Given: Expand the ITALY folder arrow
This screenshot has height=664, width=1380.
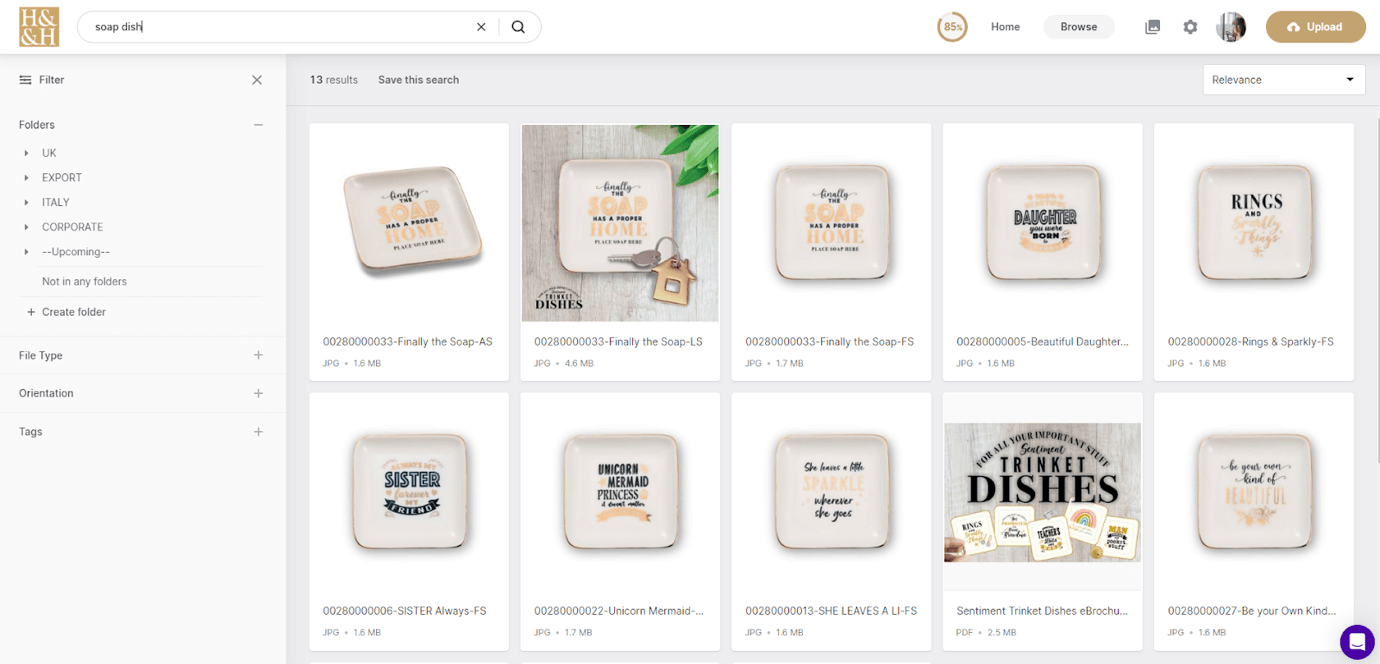Looking at the screenshot, I should [27, 202].
